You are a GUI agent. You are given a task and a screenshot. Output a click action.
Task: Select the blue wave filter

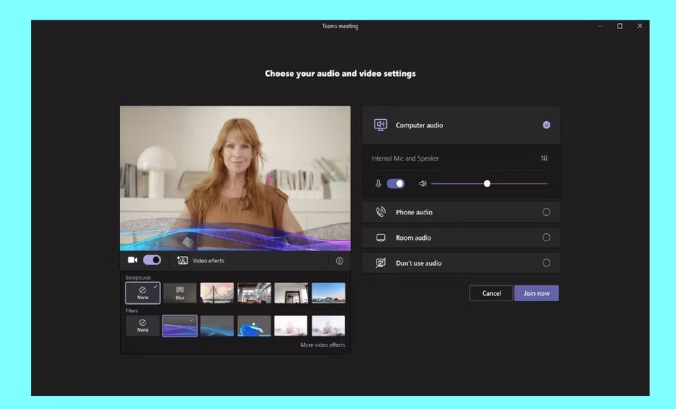pyautogui.click(x=217, y=326)
